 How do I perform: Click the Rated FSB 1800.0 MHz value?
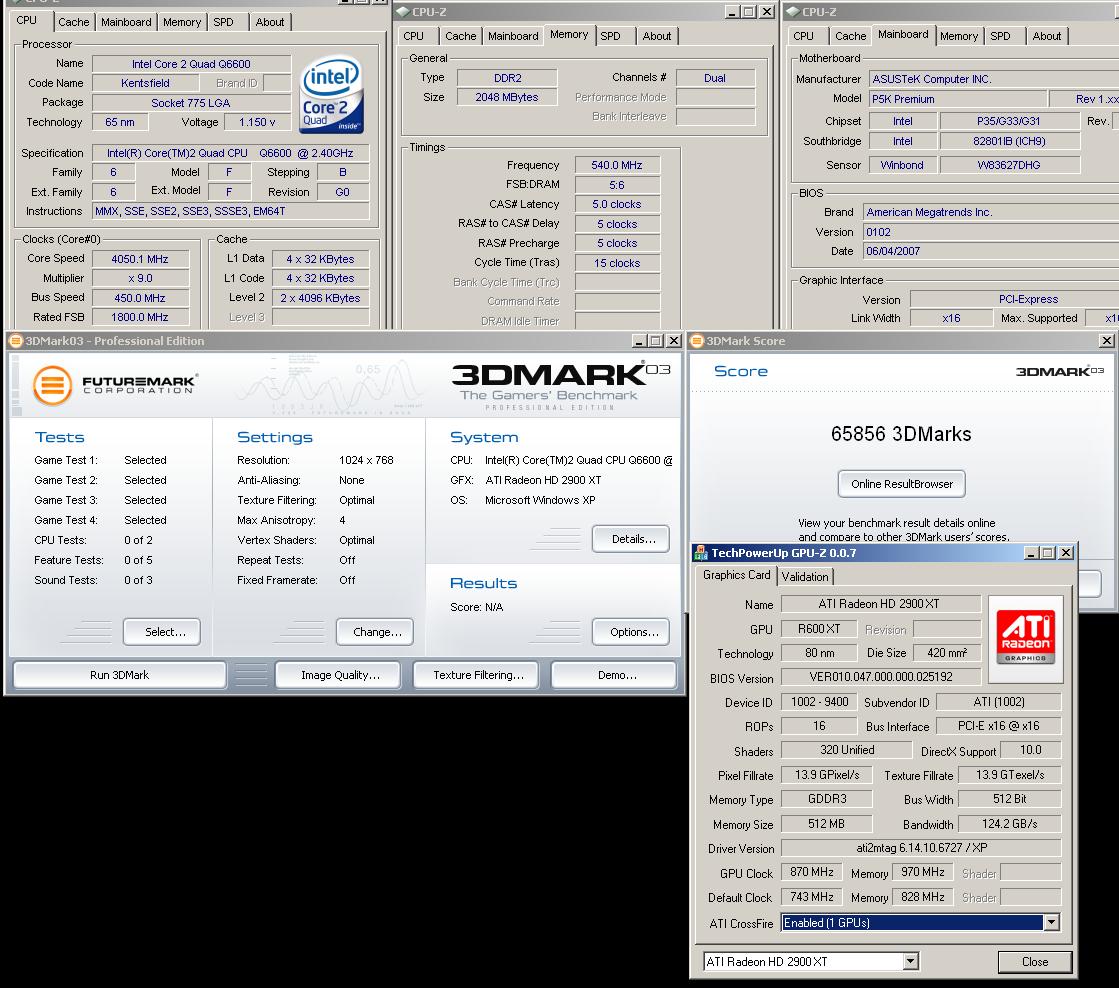(141, 317)
